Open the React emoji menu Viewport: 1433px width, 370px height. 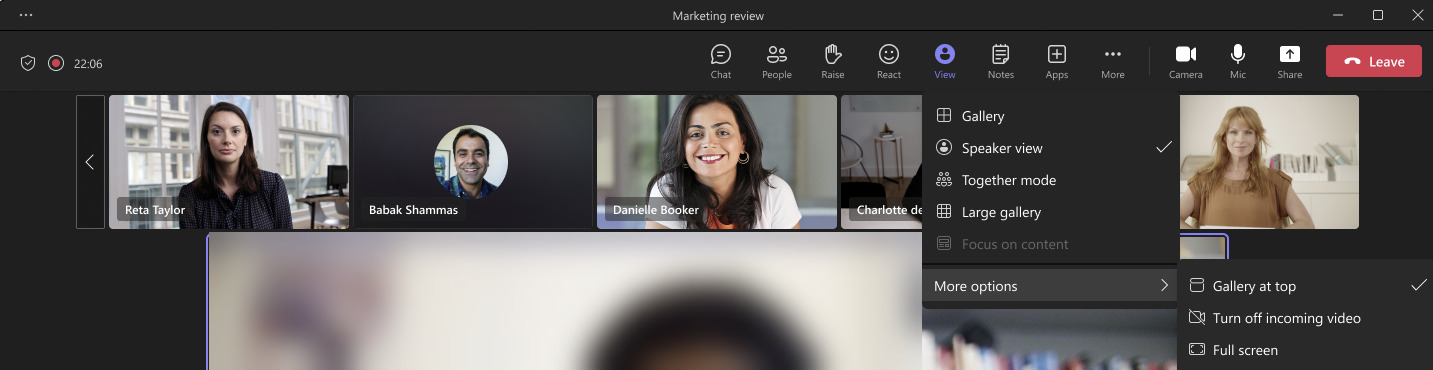pos(888,61)
